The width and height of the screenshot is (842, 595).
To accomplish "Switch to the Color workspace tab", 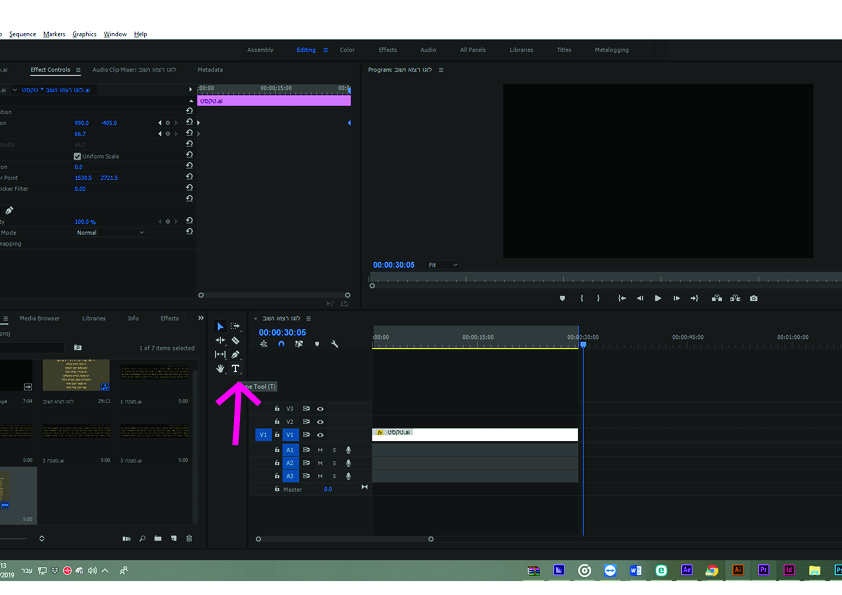I will pyautogui.click(x=347, y=50).
